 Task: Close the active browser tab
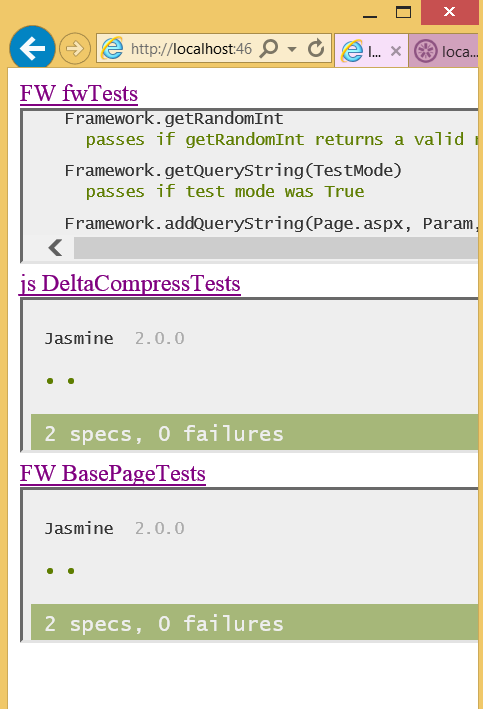tap(396, 51)
